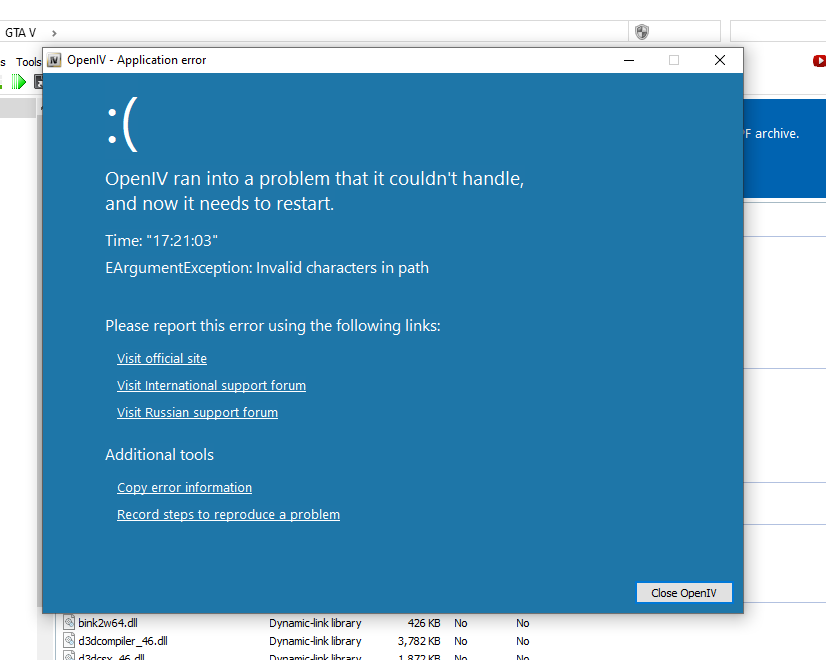Click the admin shield icon in address bar

(642, 32)
